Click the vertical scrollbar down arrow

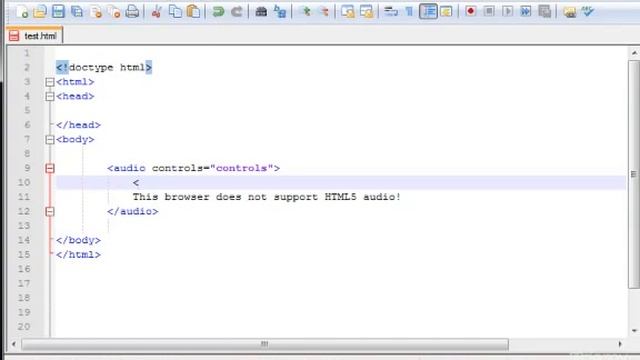tap(634, 331)
